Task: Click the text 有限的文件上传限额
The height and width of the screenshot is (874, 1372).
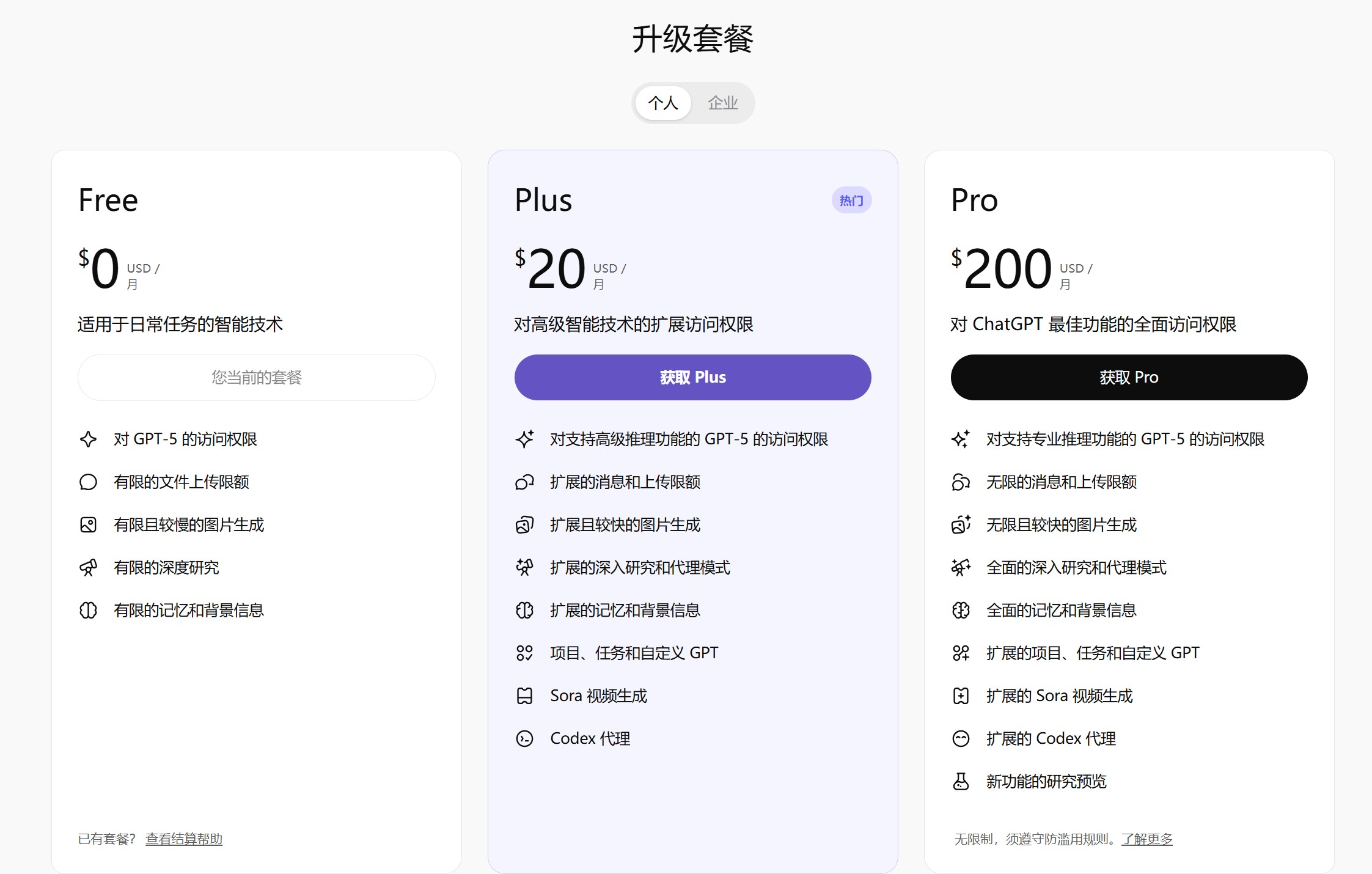Action: [x=182, y=482]
